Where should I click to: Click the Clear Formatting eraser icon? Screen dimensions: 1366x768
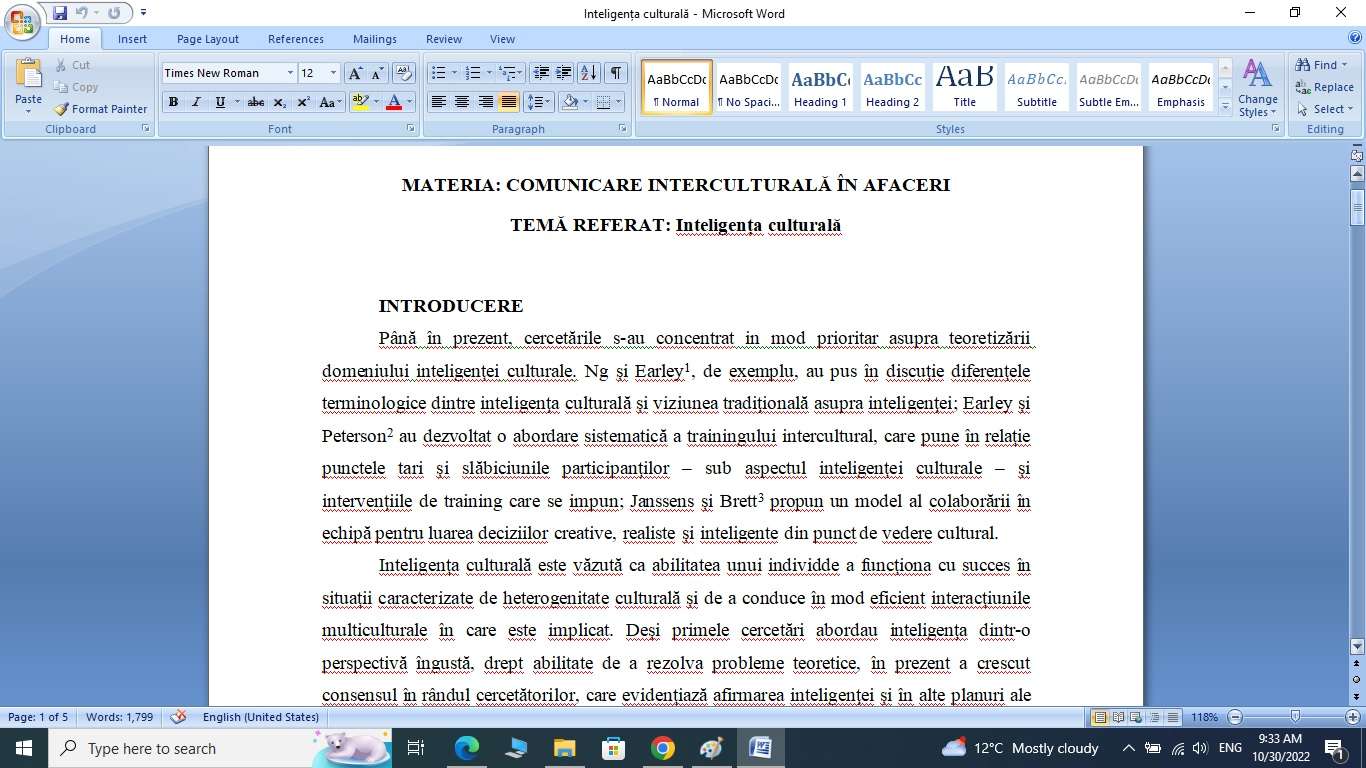(404, 73)
